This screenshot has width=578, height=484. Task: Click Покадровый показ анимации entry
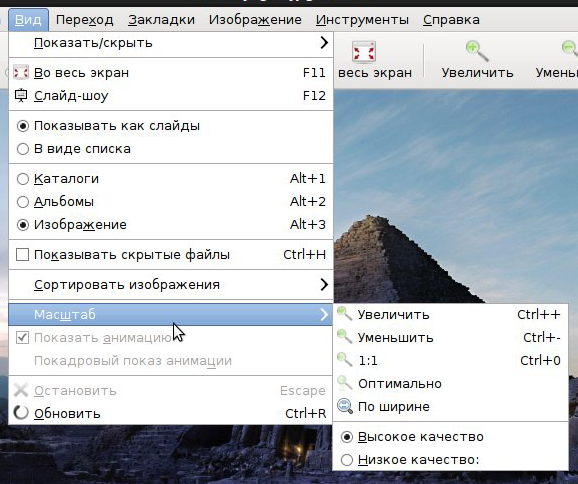tap(171, 360)
